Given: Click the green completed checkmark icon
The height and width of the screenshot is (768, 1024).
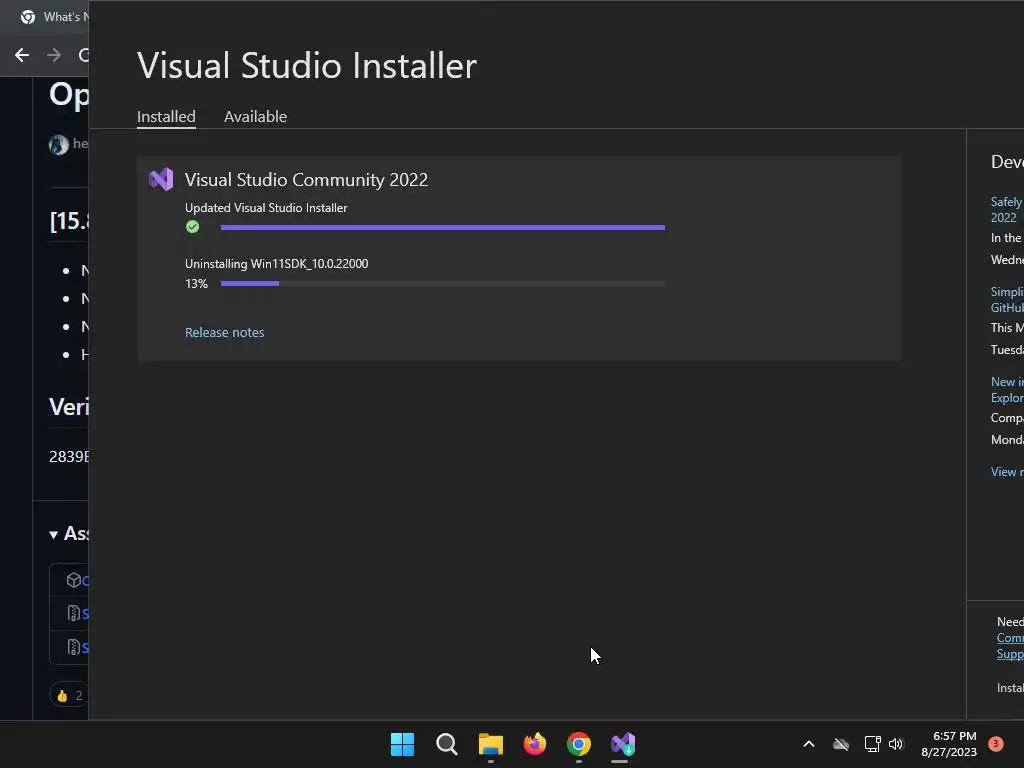Looking at the screenshot, I should point(192,227).
